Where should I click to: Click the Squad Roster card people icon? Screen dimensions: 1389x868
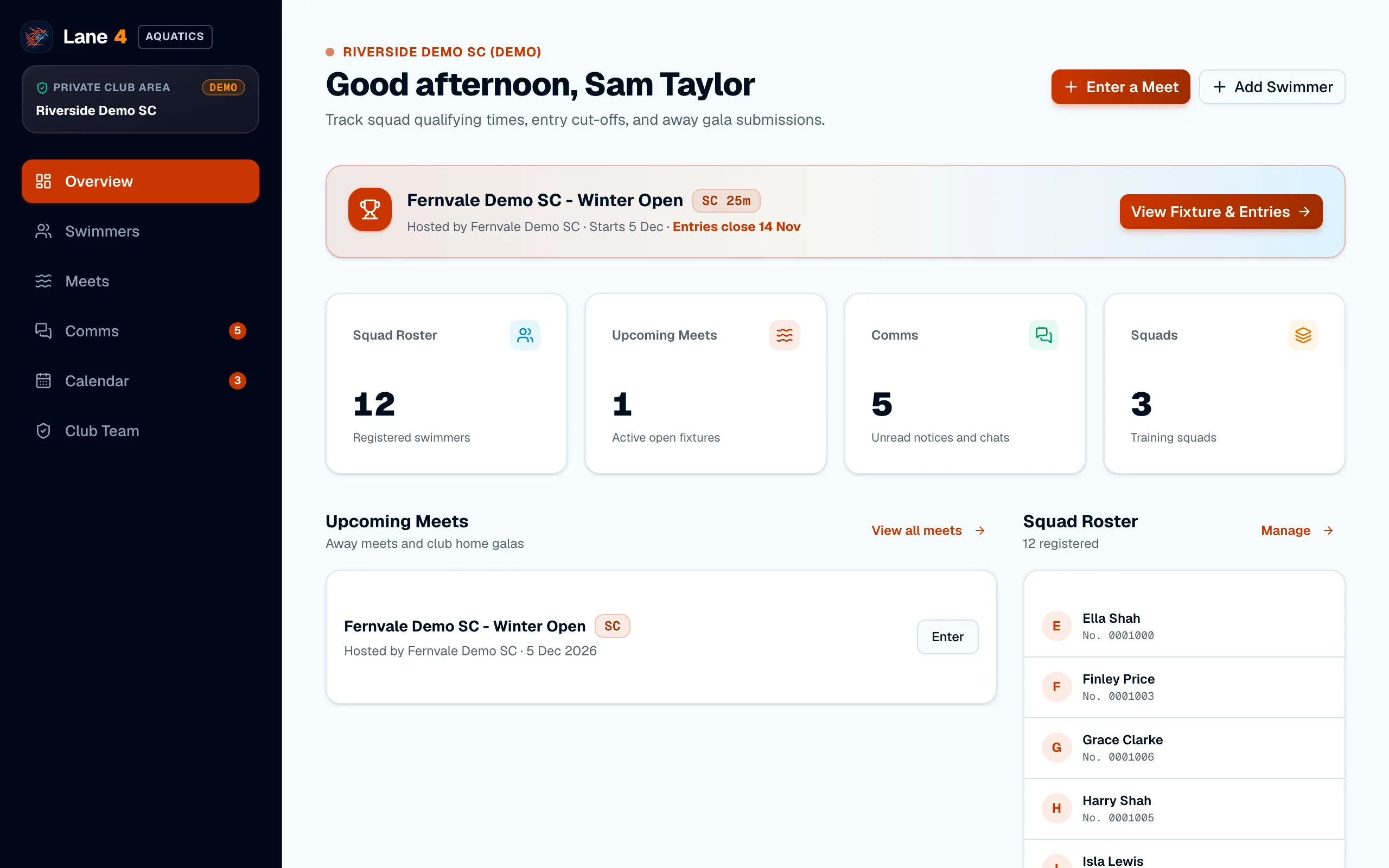[x=525, y=335]
